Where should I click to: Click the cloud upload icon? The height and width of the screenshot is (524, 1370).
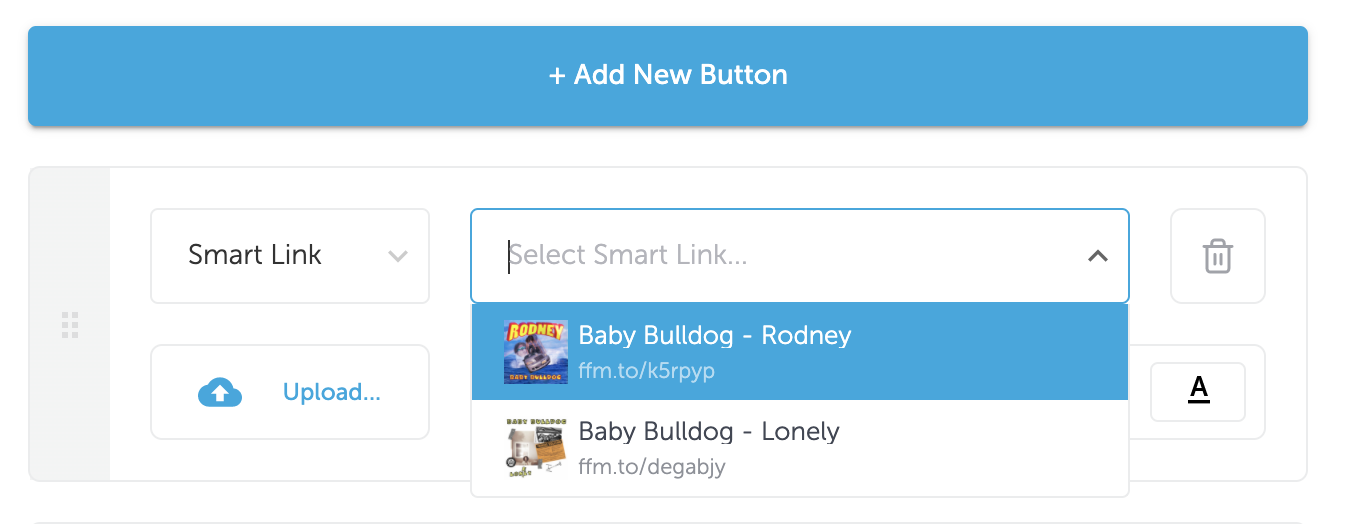click(220, 393)
